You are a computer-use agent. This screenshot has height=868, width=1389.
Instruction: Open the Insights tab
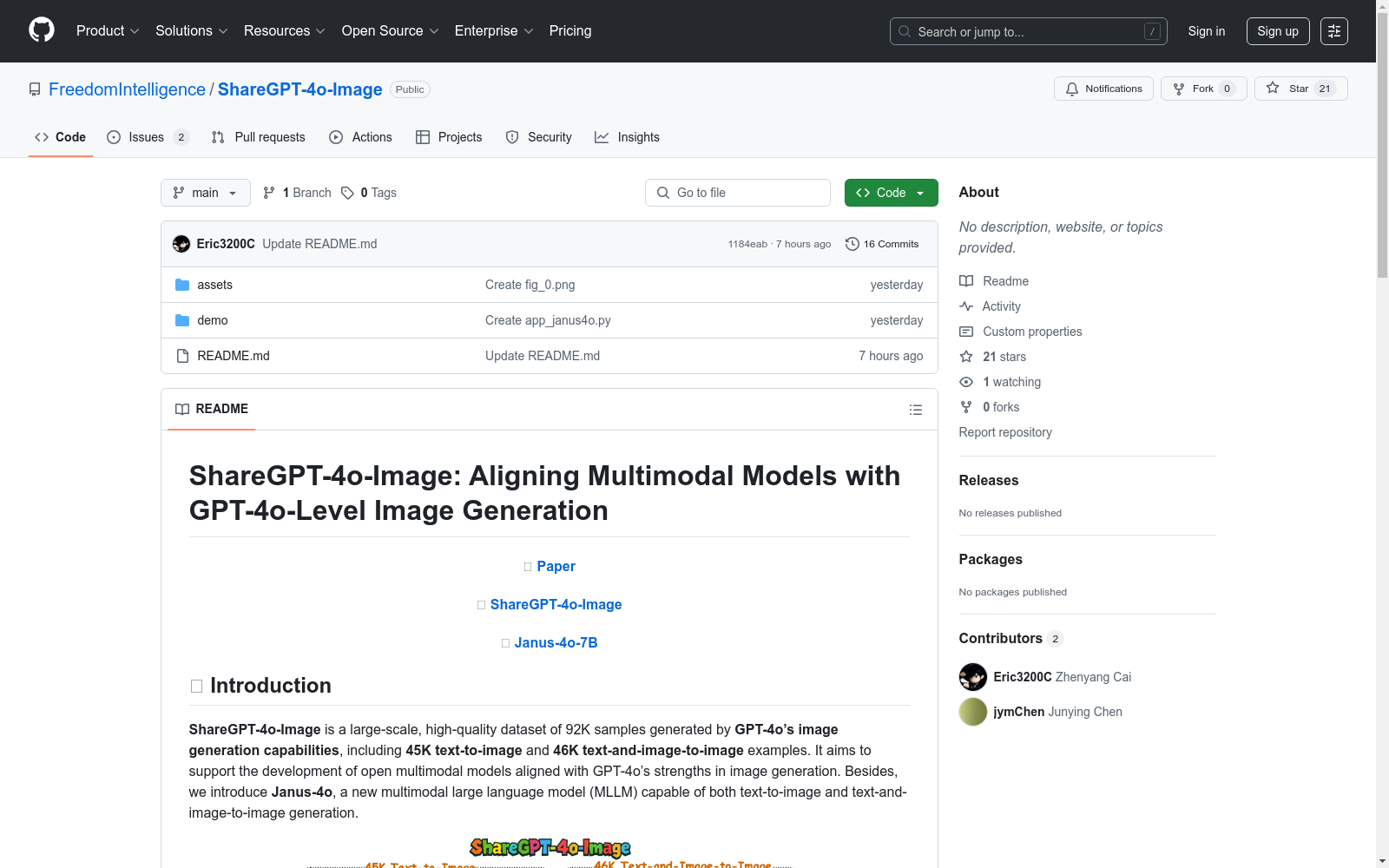(x=627, y=137)
